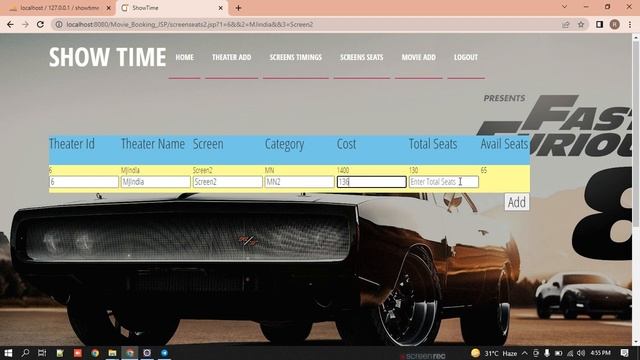Screen dimensions: 640x360
Task: Go to THEATER ADD page
Action: coord(231,57)
